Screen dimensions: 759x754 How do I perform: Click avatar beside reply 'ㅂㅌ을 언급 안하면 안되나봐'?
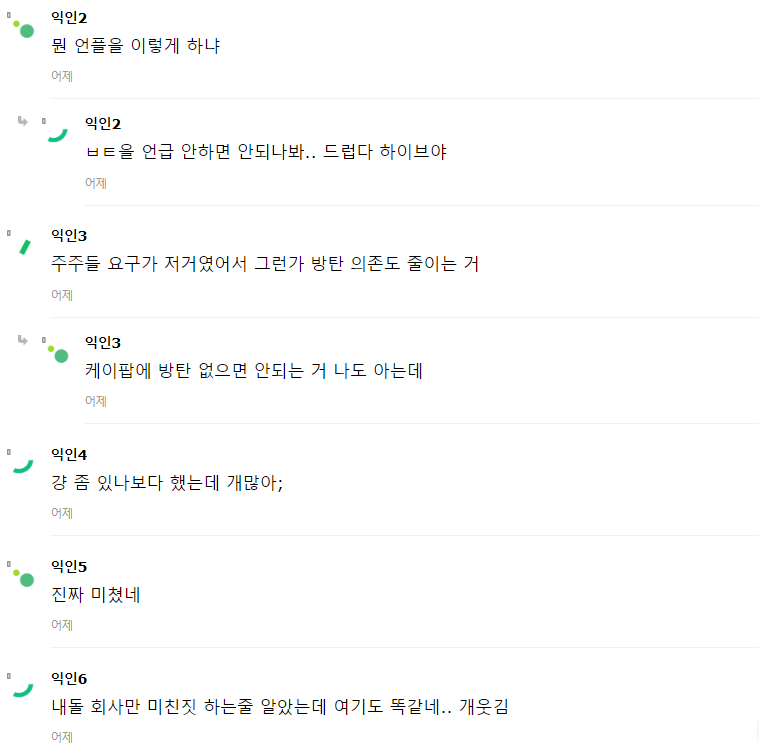(x=57, y=134)
